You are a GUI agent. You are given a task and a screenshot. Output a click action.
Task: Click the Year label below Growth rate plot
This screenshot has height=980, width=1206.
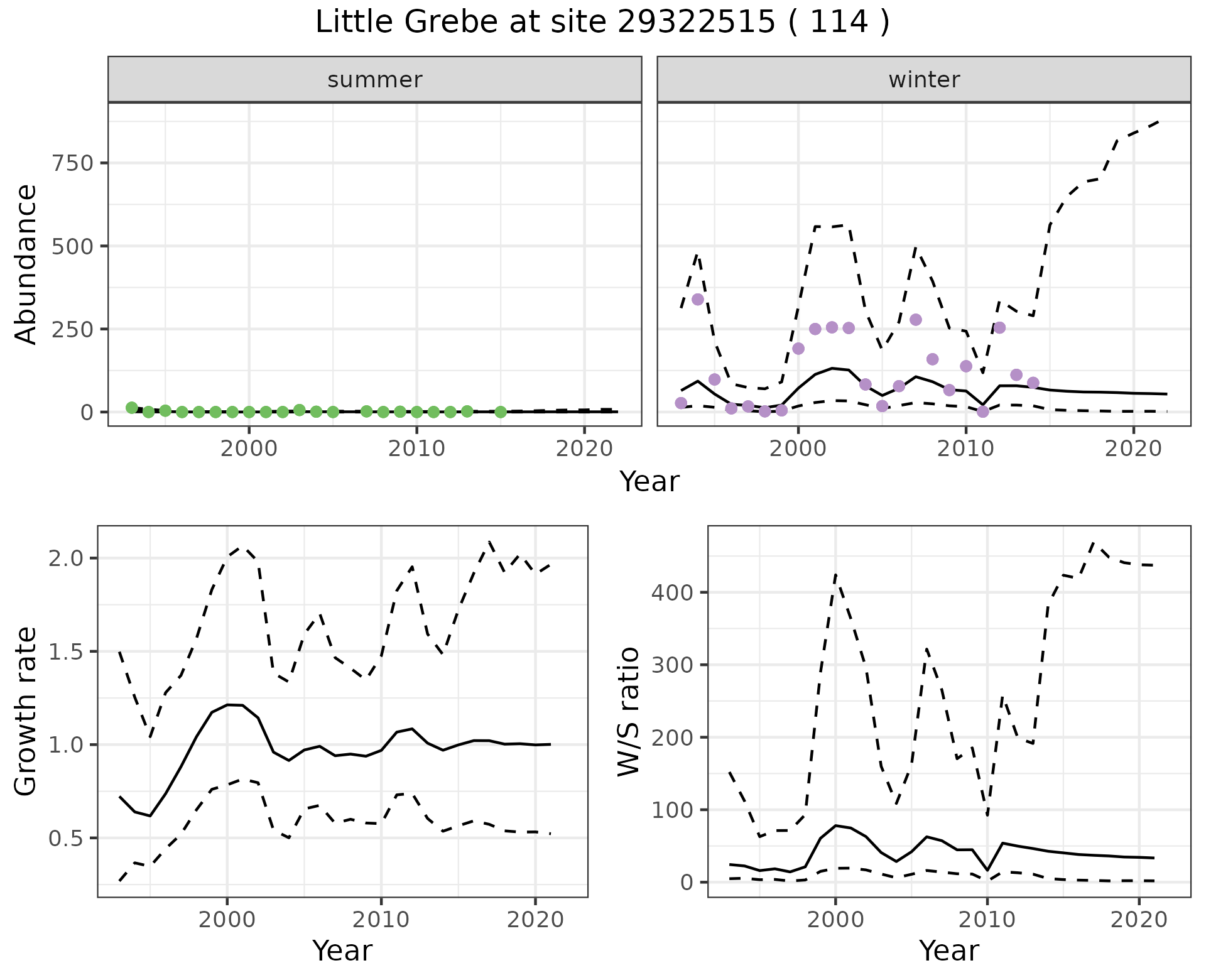[342, 951]
